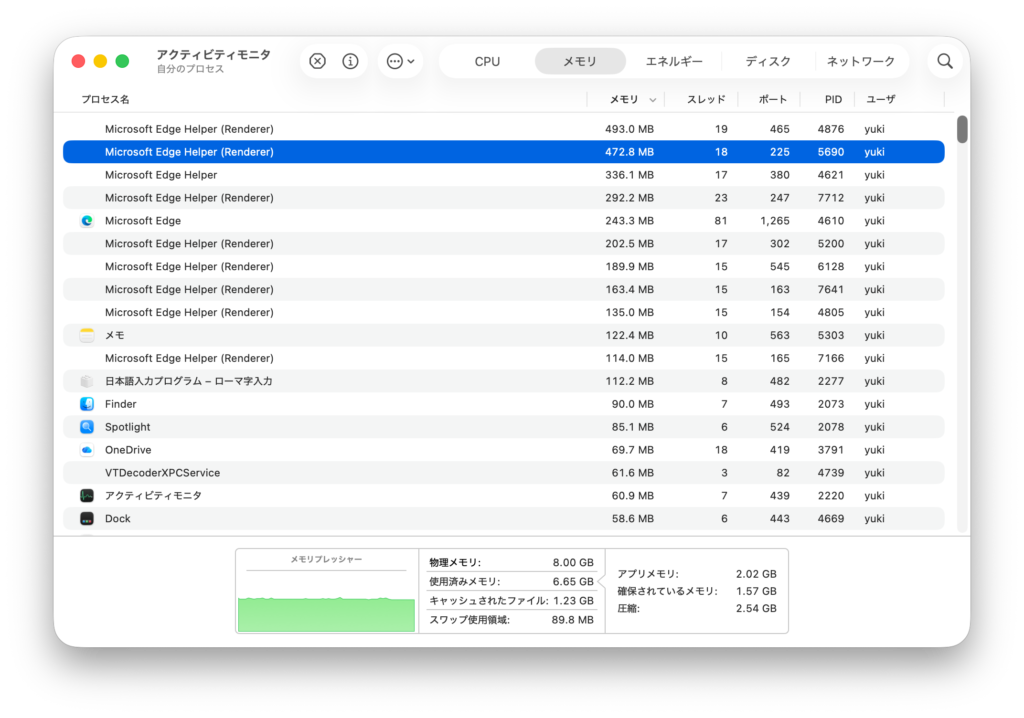Screen dimensions: 1024x718
Task: Click the メモ app icon in list
Action: [x=87, y=335]
